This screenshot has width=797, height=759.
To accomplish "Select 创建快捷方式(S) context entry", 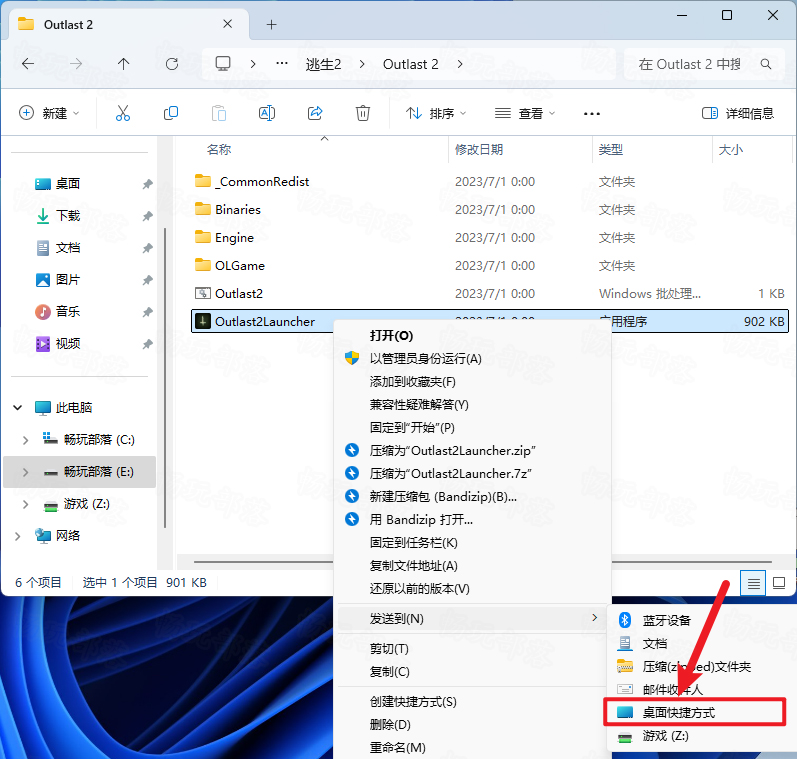I will 413,702.
